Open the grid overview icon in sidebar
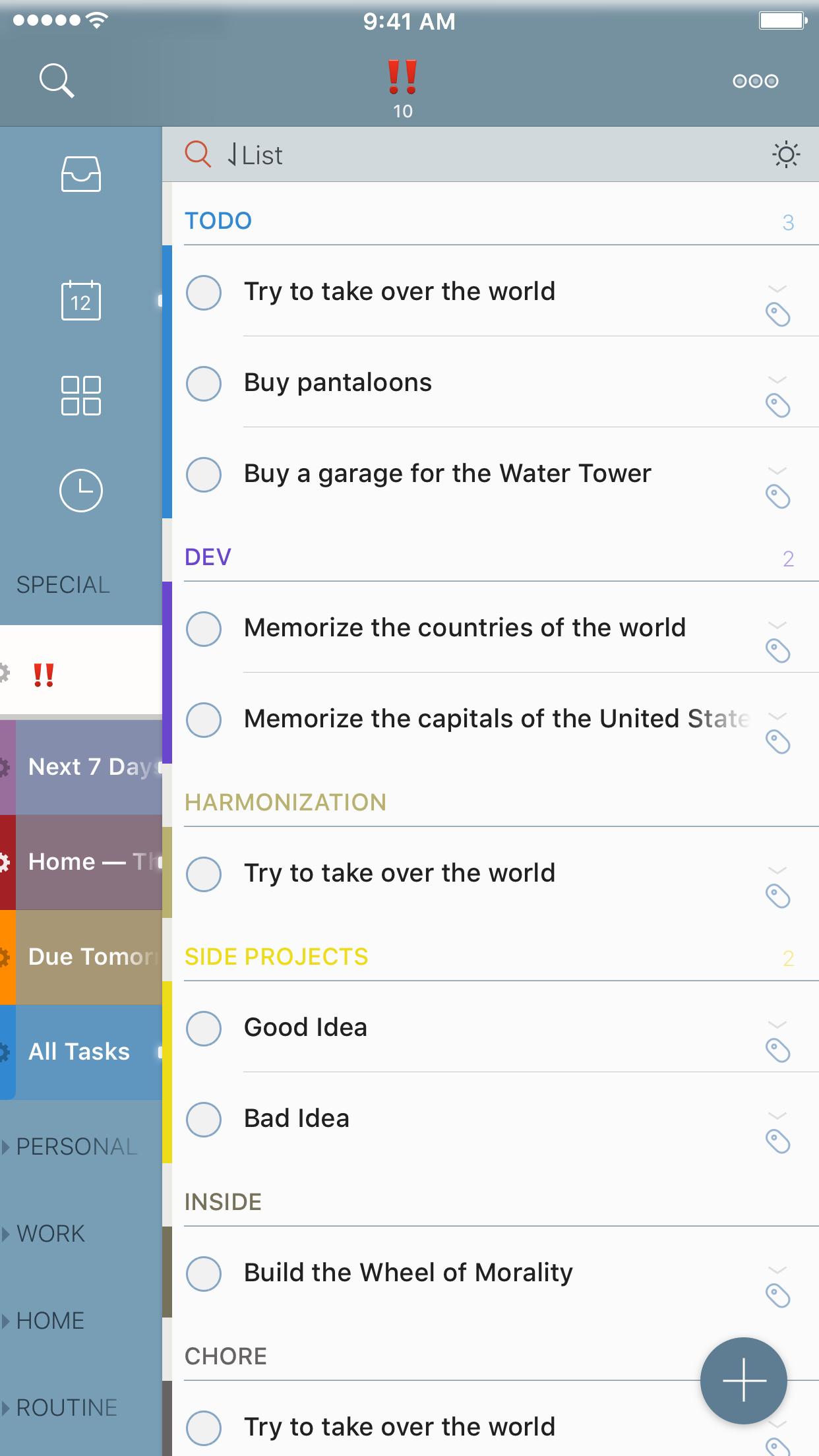This screenshot has height=1456, width=819. click(x=80, y=396)
